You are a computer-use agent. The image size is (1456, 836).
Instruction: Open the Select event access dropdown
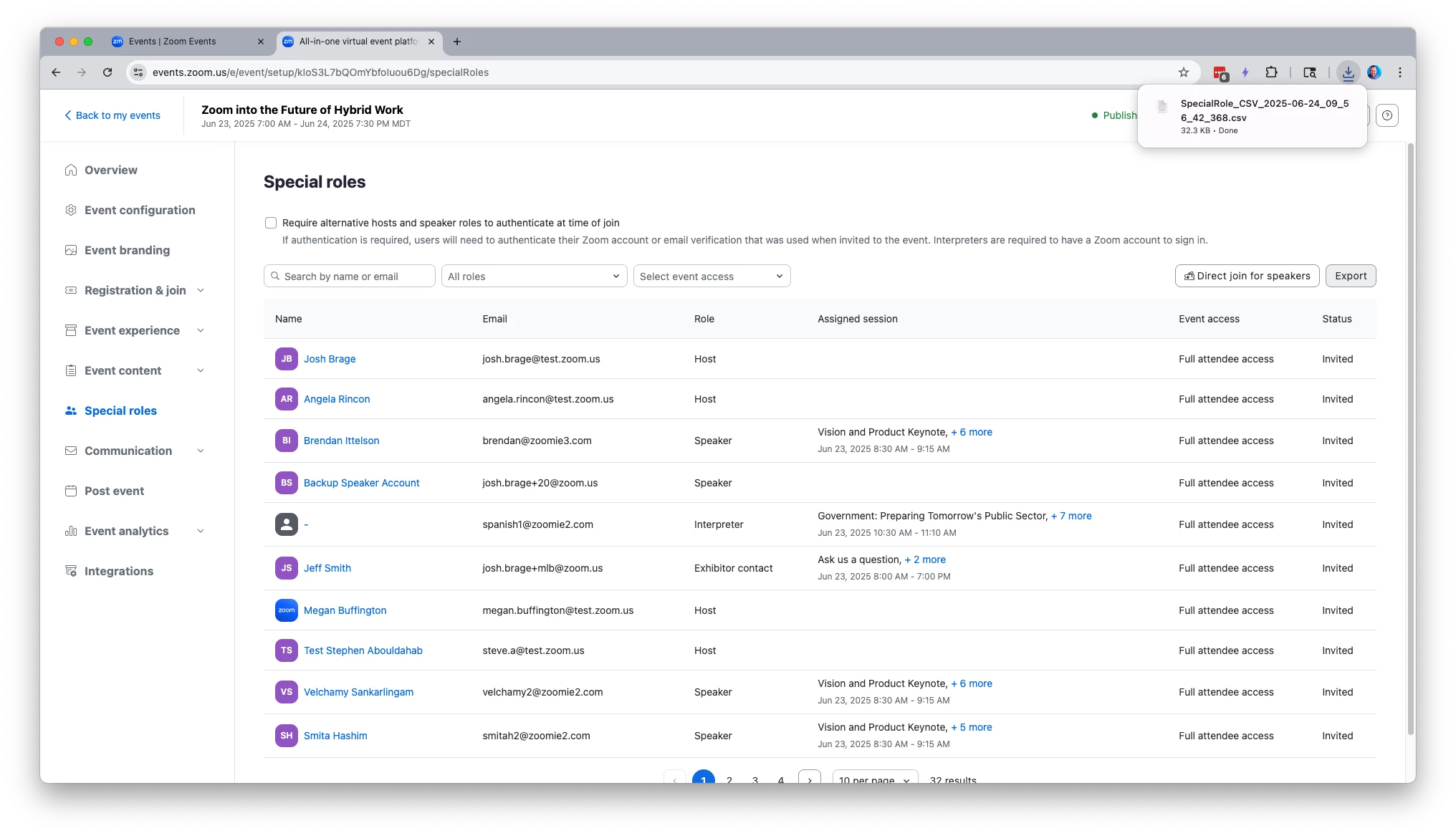(x=712, y=277)
